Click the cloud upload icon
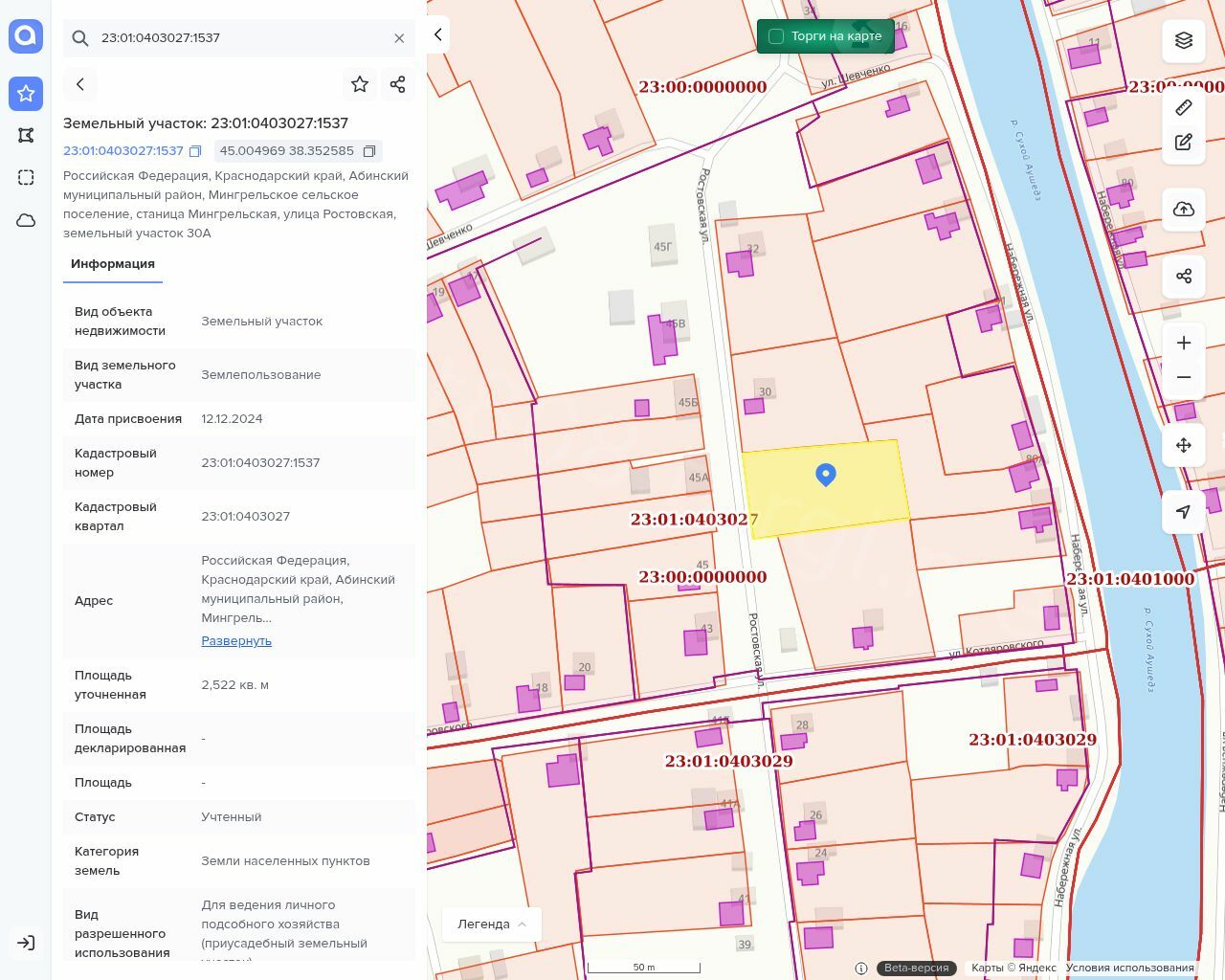Image resolution: width=1225 pixels, height=980 pixels. coord(1184,210)
